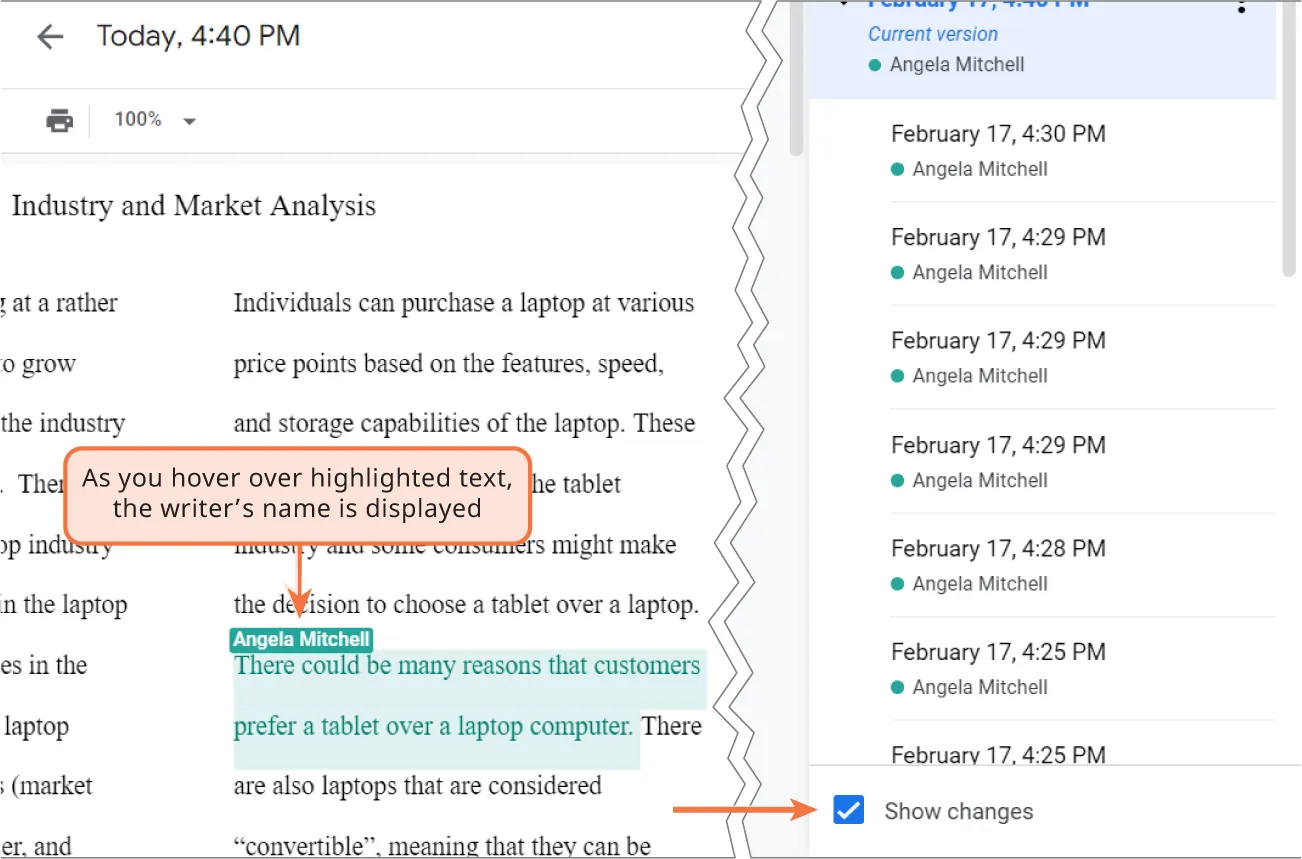Viewport: 1302px width, 859px height.
Task: Click the Print icon in the toolbar
Action: [59, 119]
